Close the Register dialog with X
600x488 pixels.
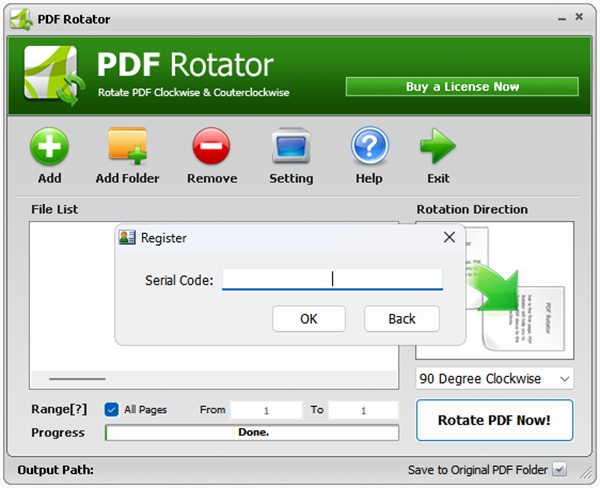click(449, 238)
